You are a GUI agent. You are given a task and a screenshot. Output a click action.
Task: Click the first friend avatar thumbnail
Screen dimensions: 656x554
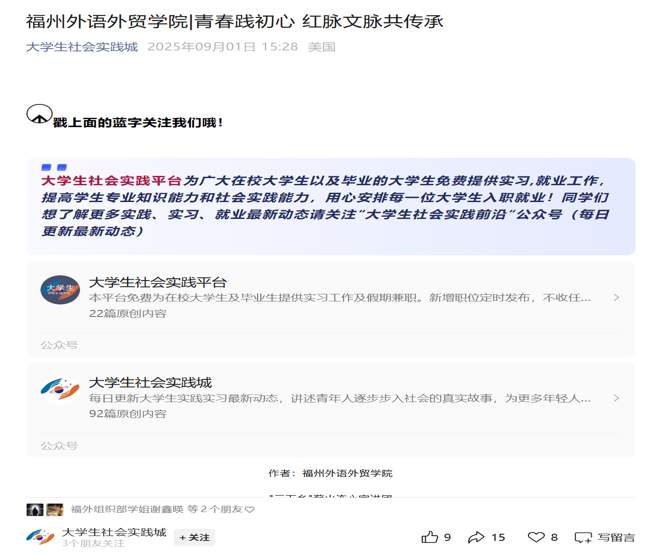(x=35, y=510)
